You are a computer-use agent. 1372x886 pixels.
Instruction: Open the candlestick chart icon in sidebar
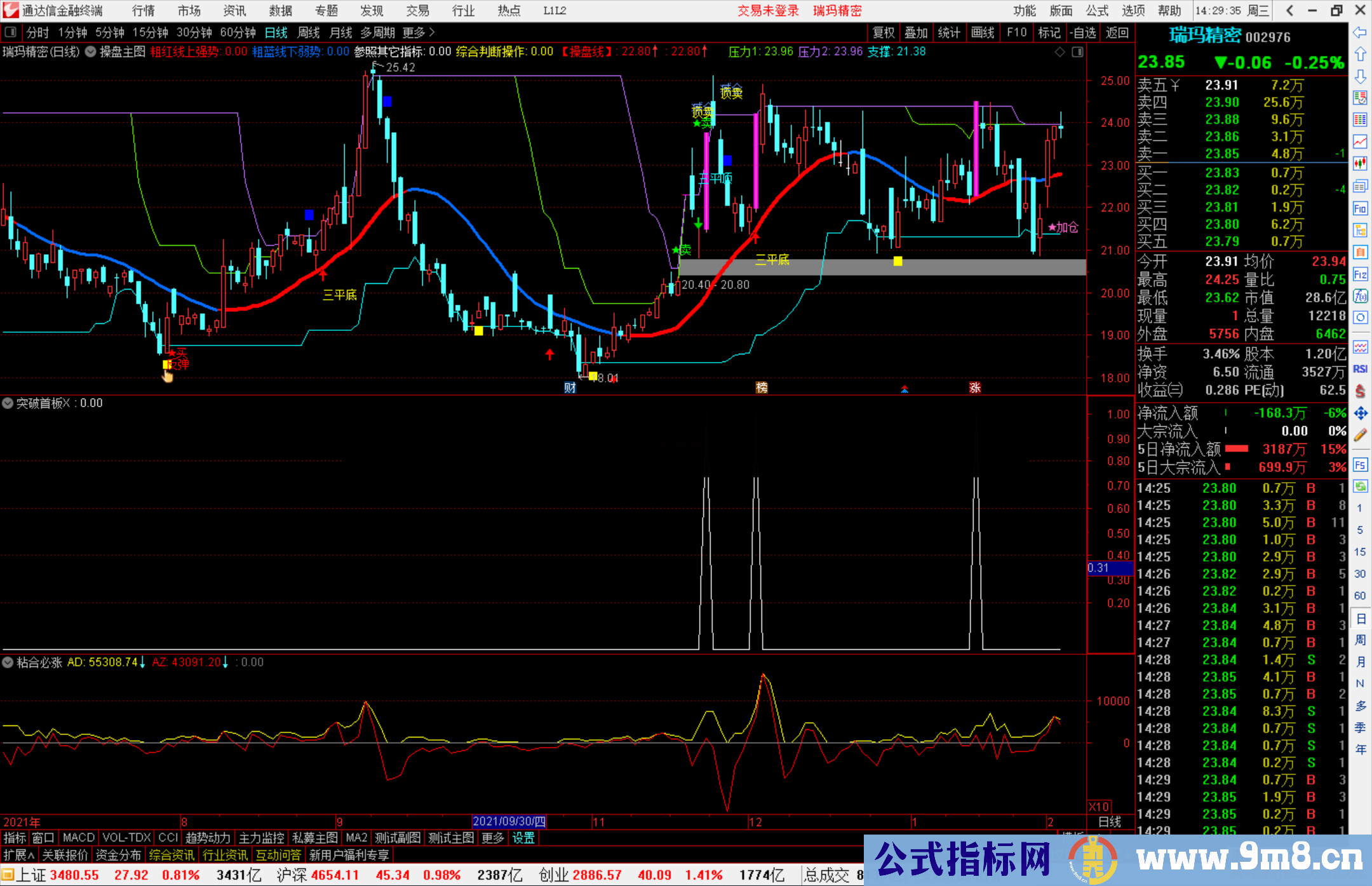coord(1360,163)
